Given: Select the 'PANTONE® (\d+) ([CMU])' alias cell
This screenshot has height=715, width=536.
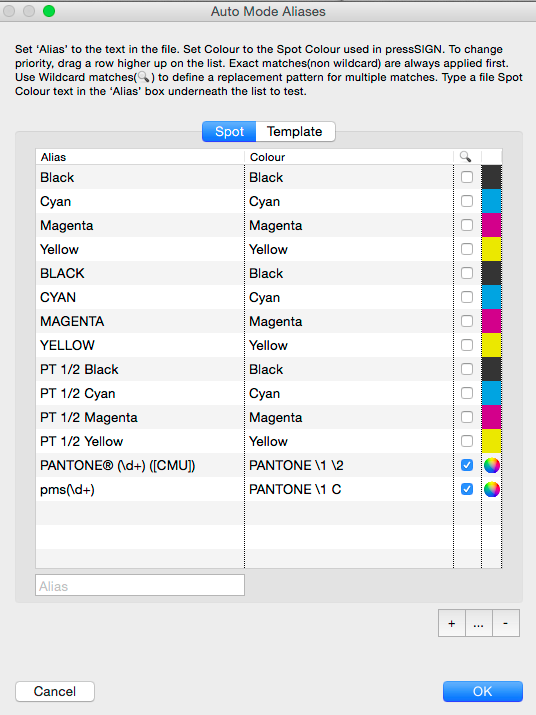Looking at the screenshot, I should pos(140,465).
